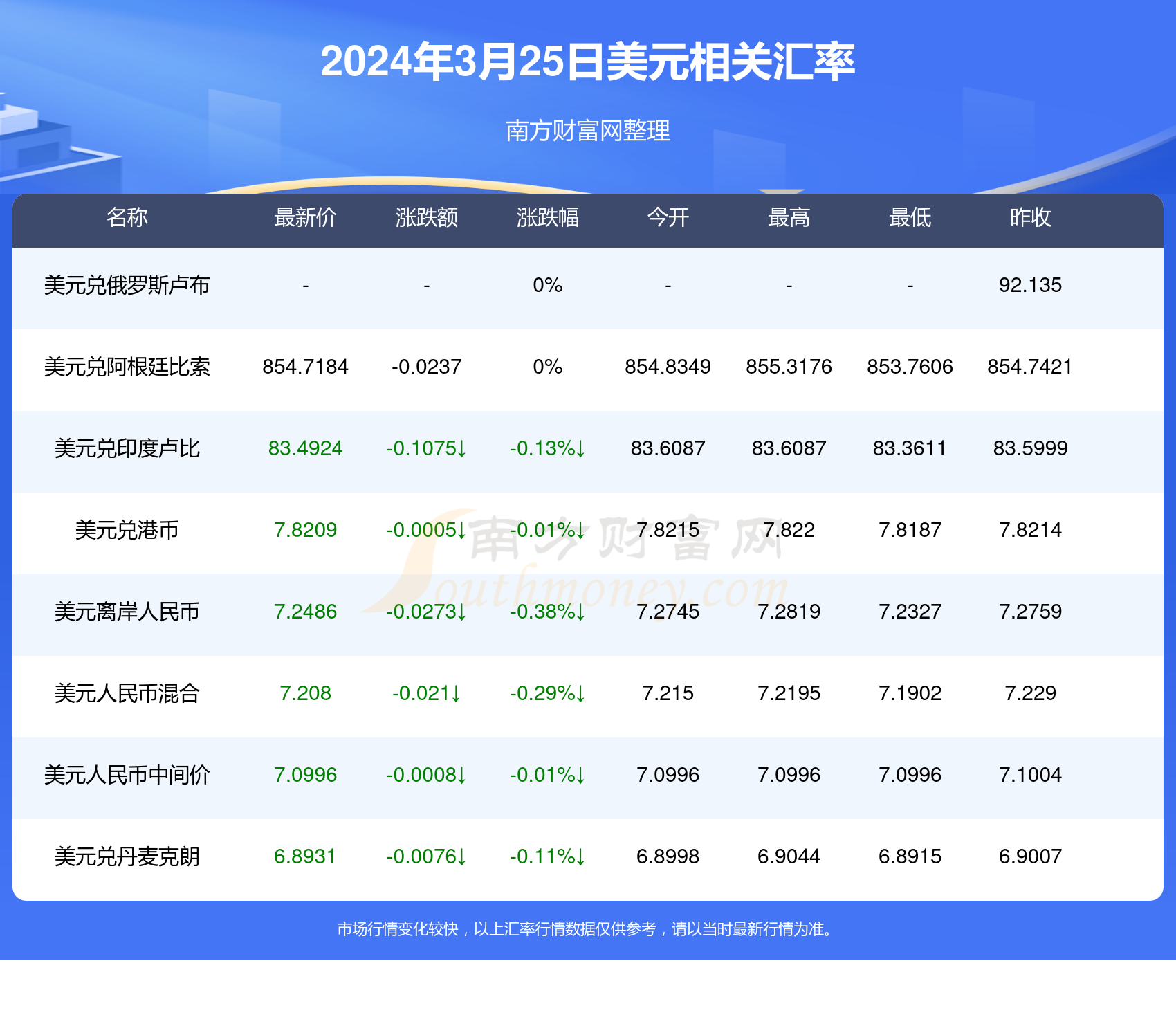Click latest price 83.4924
Viewport: 1176px width, 1017px height.
pos(305,448)
